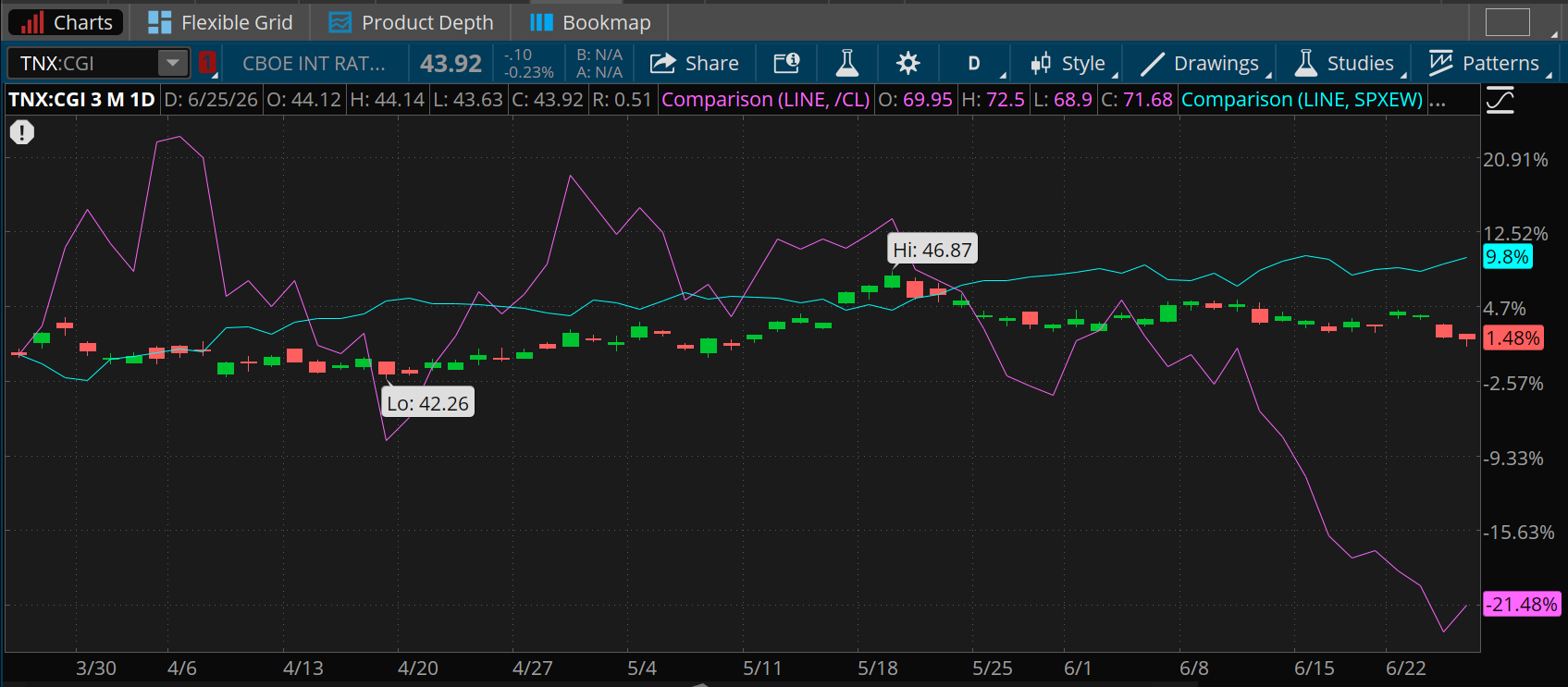Switch to the Bookmap tab

tap(590, 22)
